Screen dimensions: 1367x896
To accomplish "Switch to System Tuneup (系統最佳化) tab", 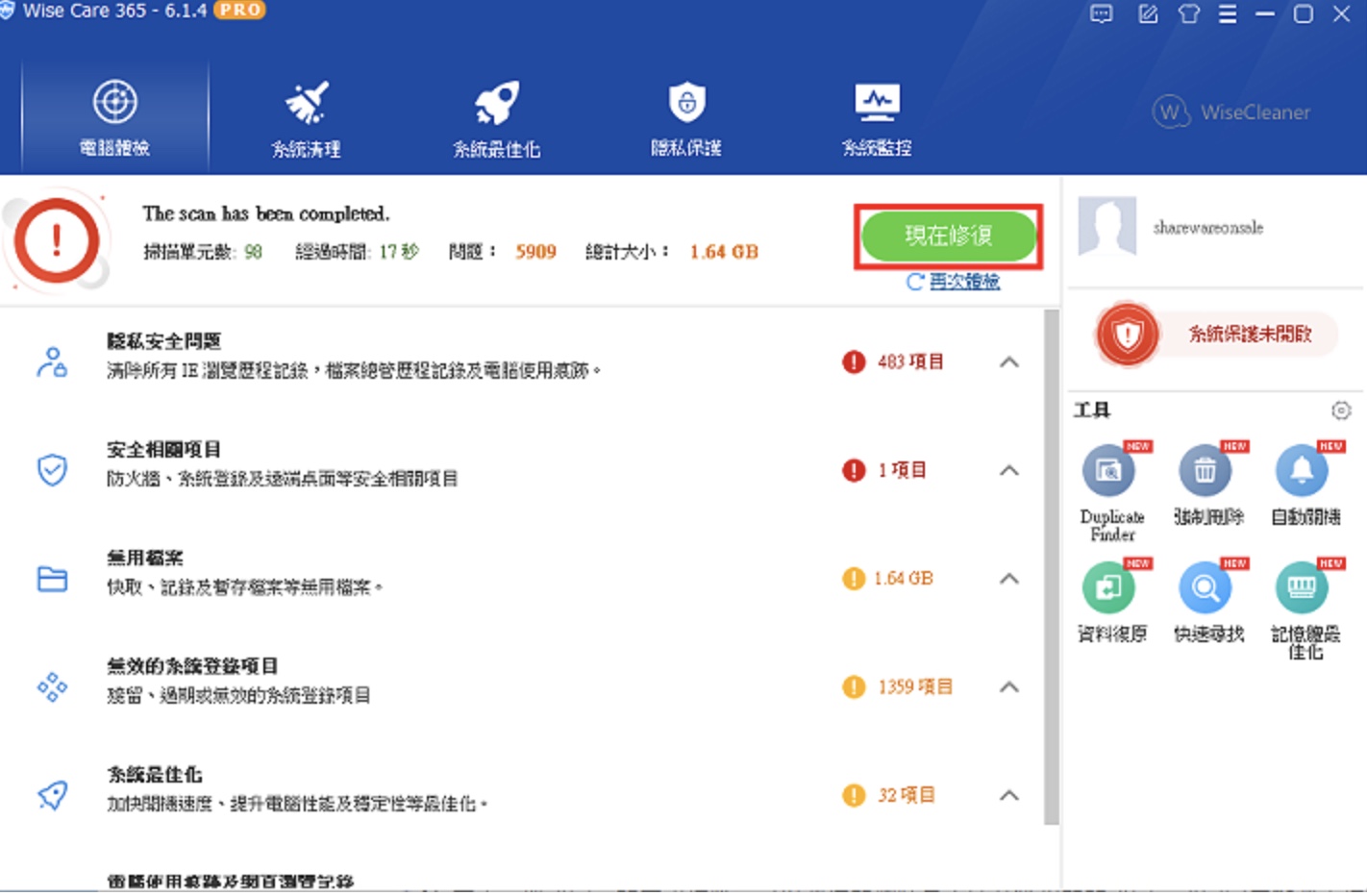I will coord(496,117).
